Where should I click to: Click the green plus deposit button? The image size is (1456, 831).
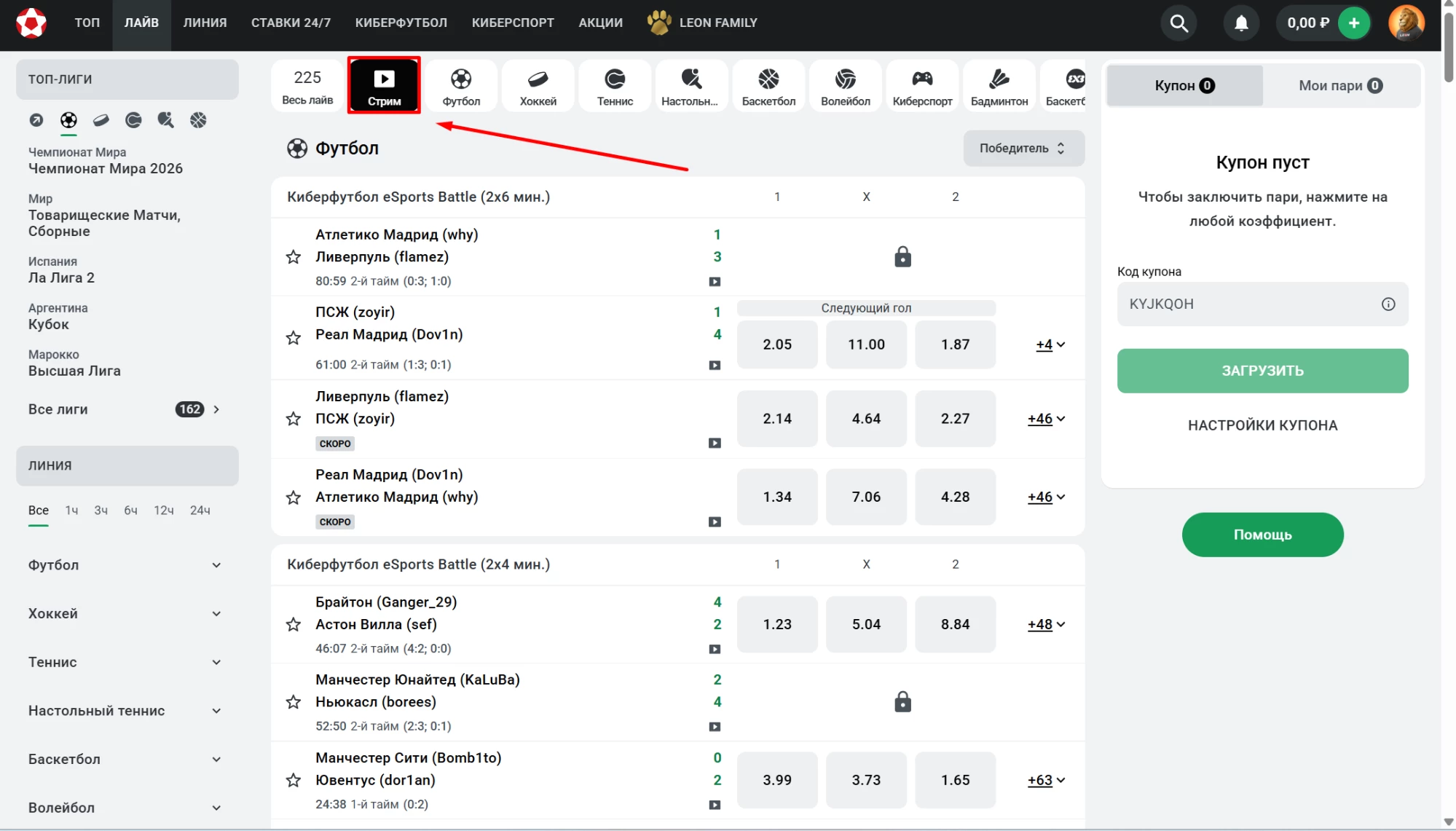[1354, 23]
